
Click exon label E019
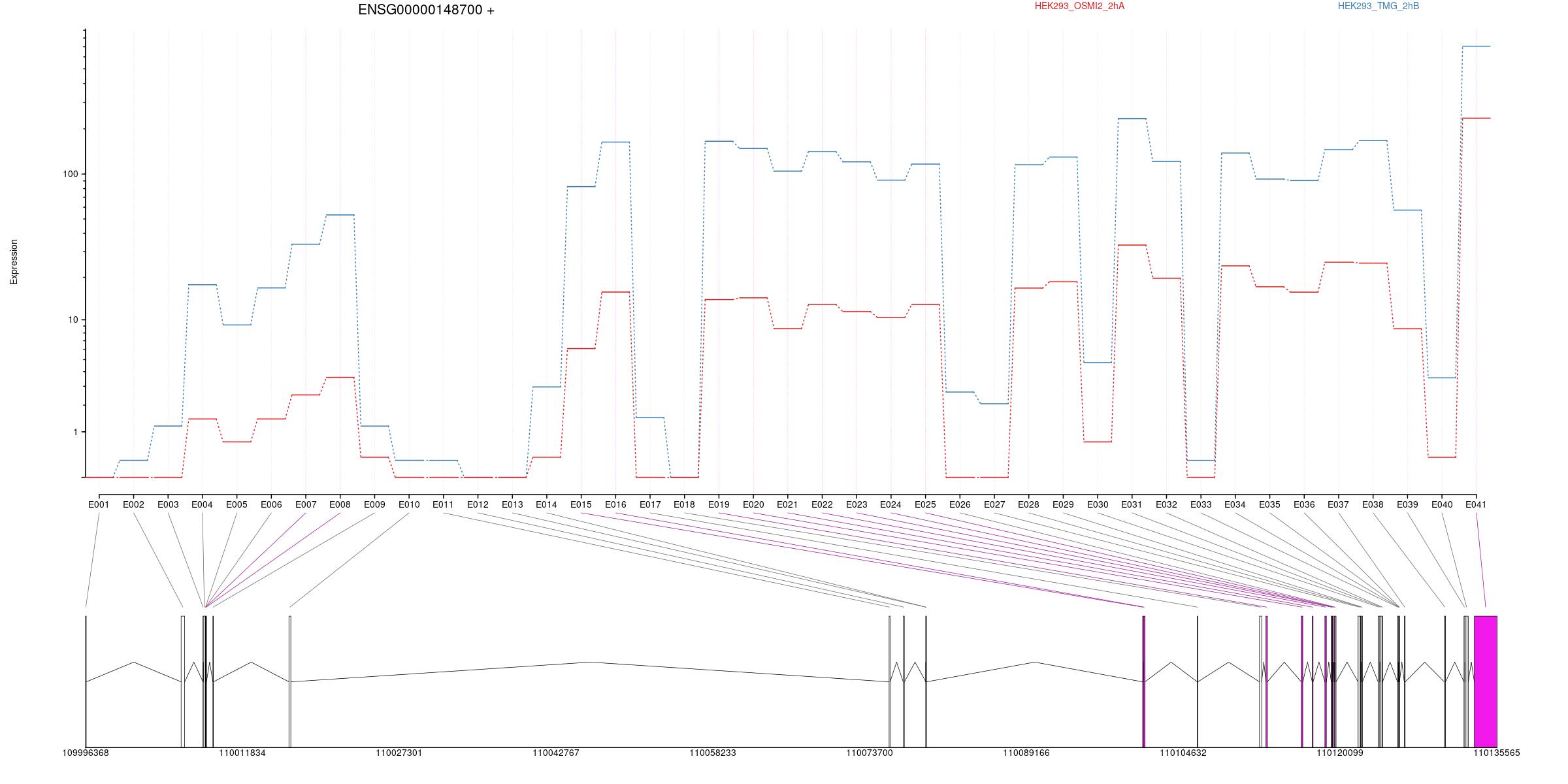719,504
